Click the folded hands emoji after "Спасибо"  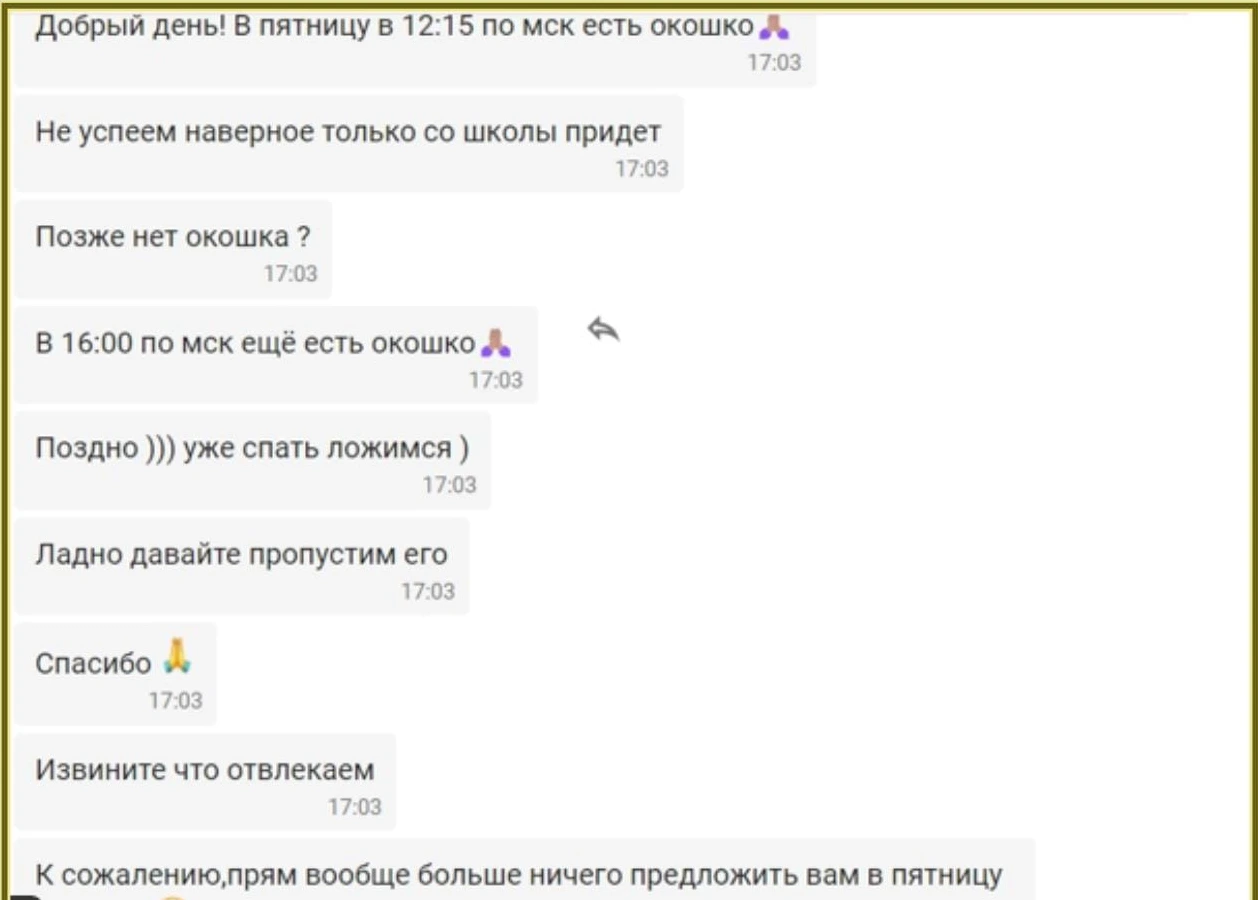point(176,657)
